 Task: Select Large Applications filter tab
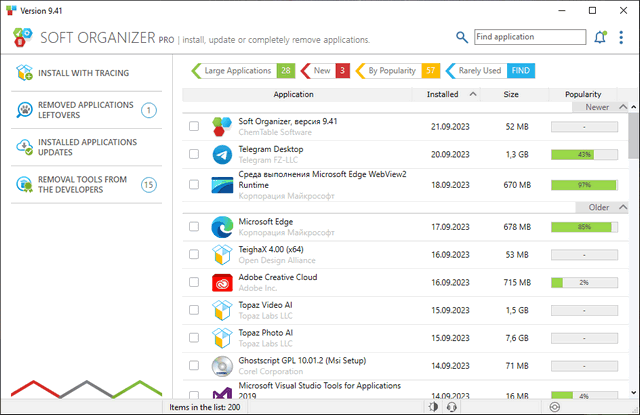point(243,71)
